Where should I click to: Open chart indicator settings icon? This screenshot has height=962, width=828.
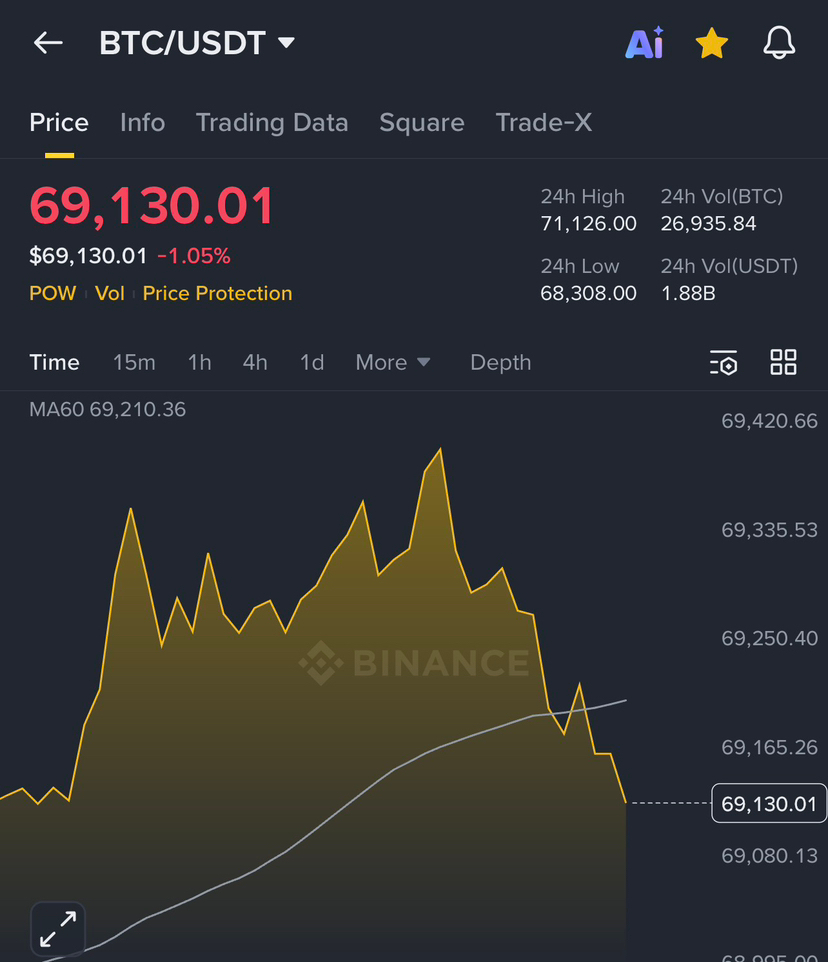click(x=723, y=363)
